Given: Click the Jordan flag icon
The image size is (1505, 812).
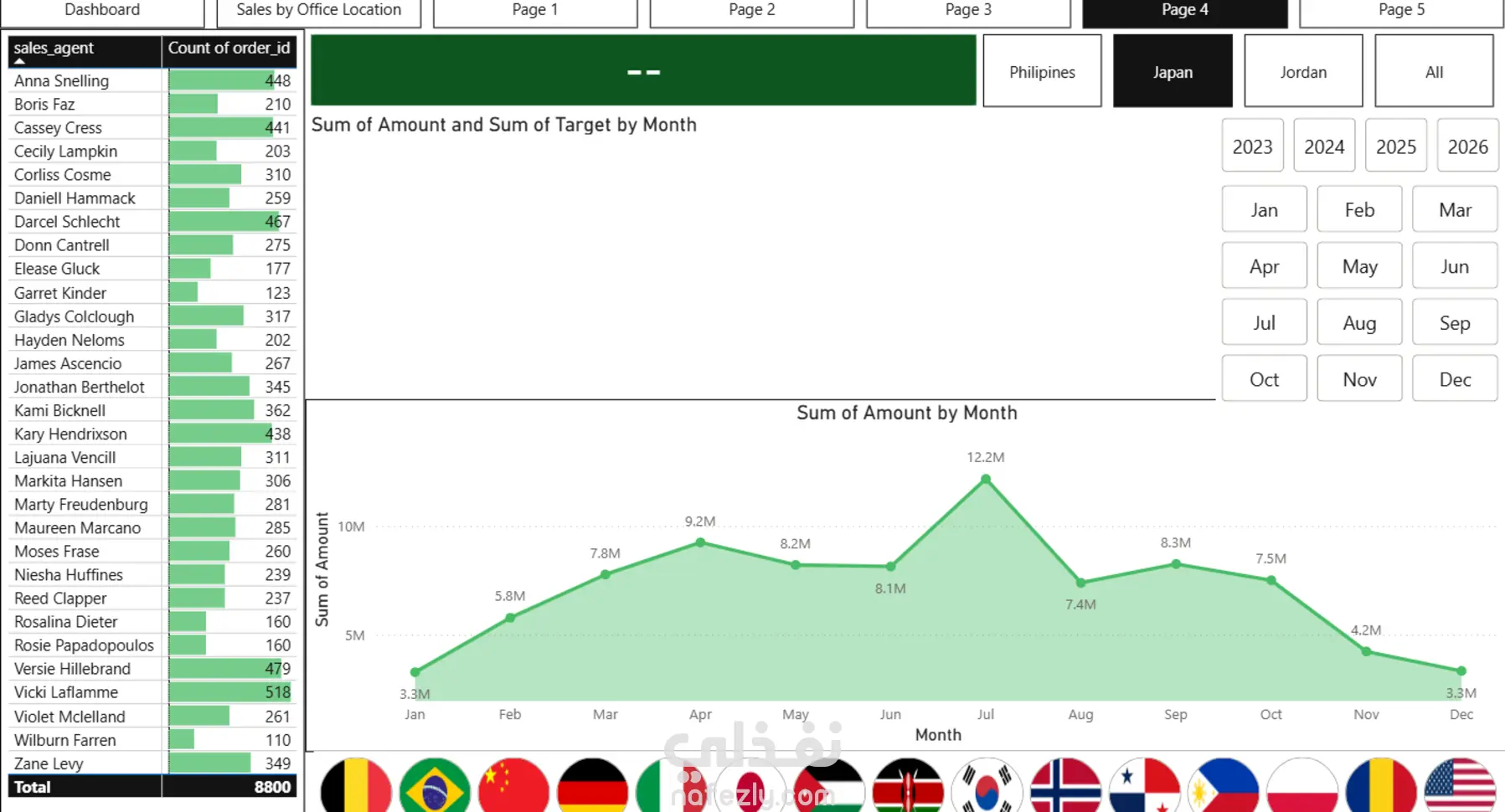Looking at the screenshot, I should (x=828, y=785).
